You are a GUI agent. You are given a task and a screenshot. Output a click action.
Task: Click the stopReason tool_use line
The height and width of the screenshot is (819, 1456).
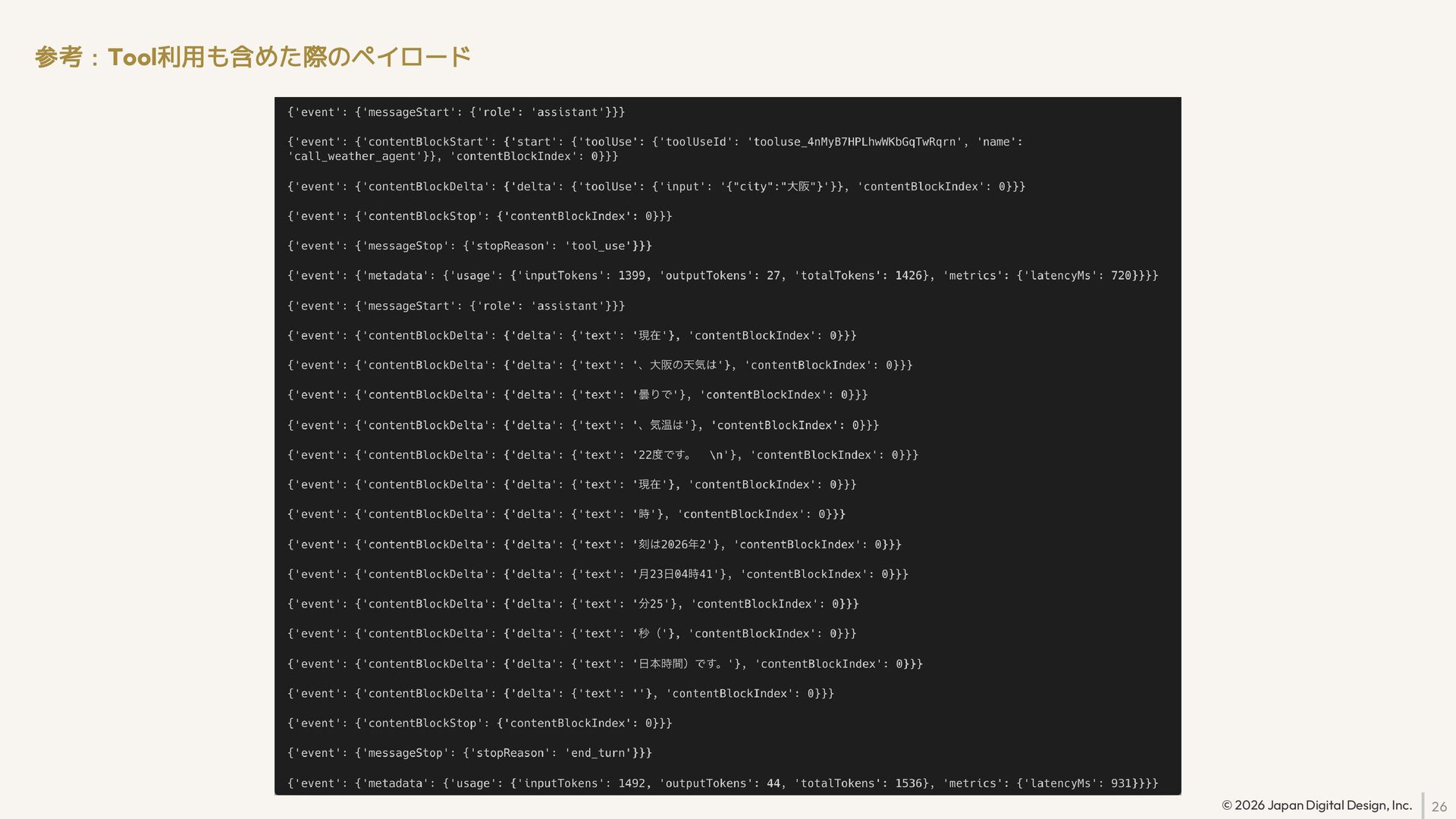(x=469, y=246)
